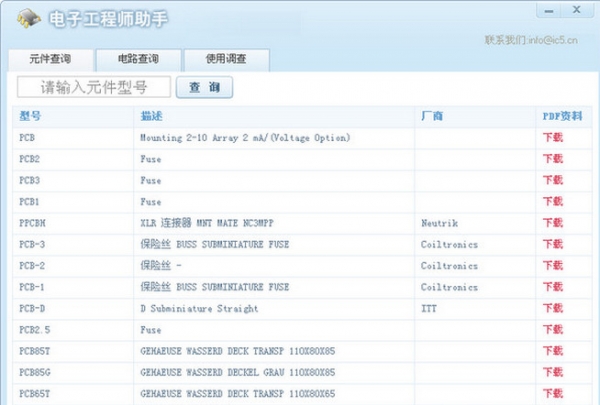Image resolution: width=600 pixels, height=405 pixels.
Task: Select the PCB-3 model cell
Action: (32, 244)
